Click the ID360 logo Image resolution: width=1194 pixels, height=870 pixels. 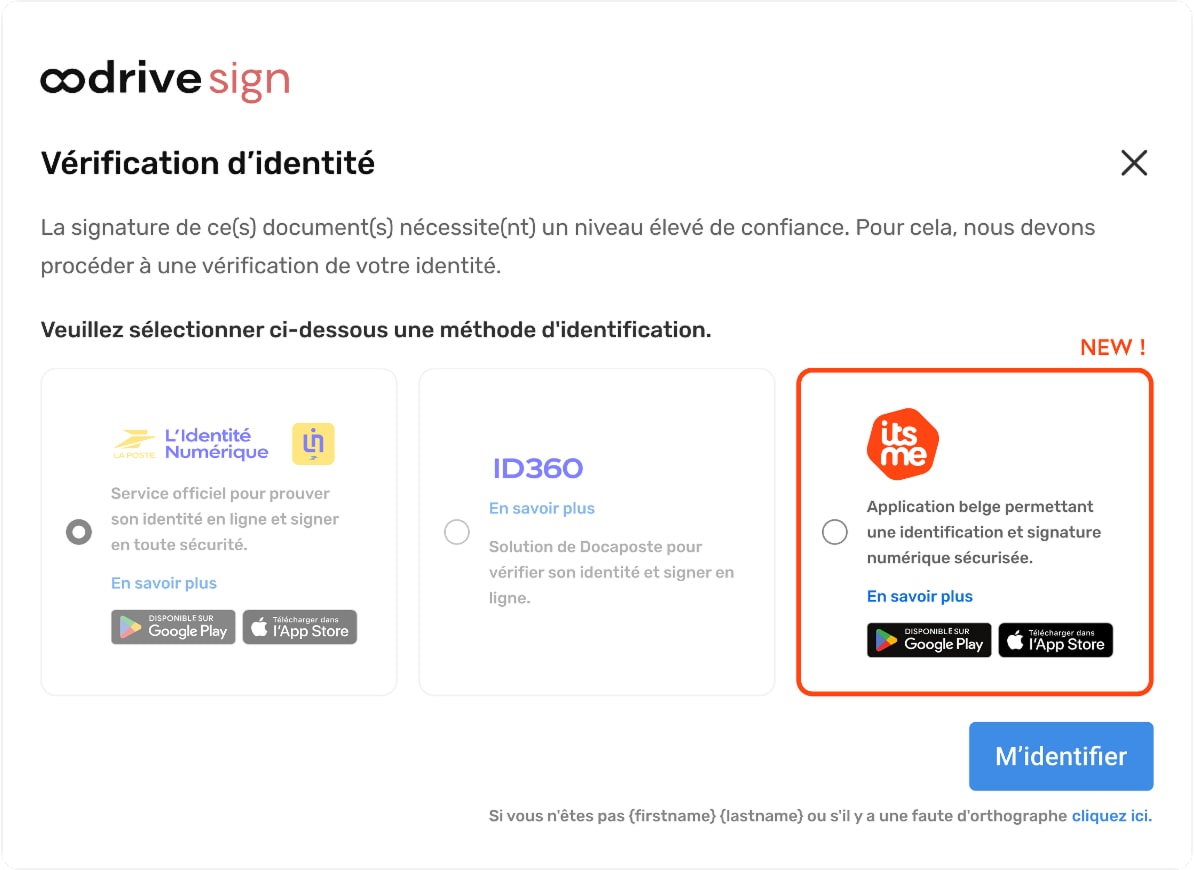tap(538, 468)
